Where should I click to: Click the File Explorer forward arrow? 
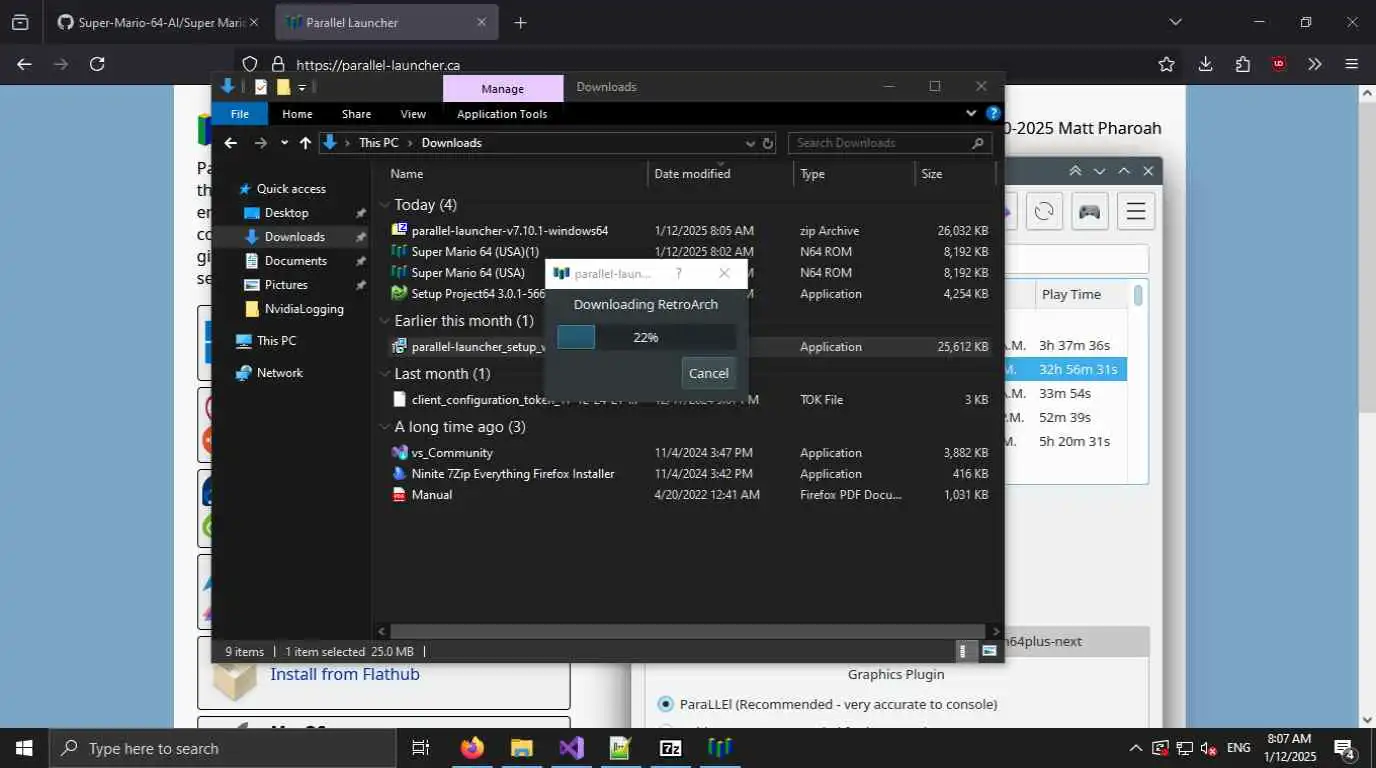click(x=261, y=143)
